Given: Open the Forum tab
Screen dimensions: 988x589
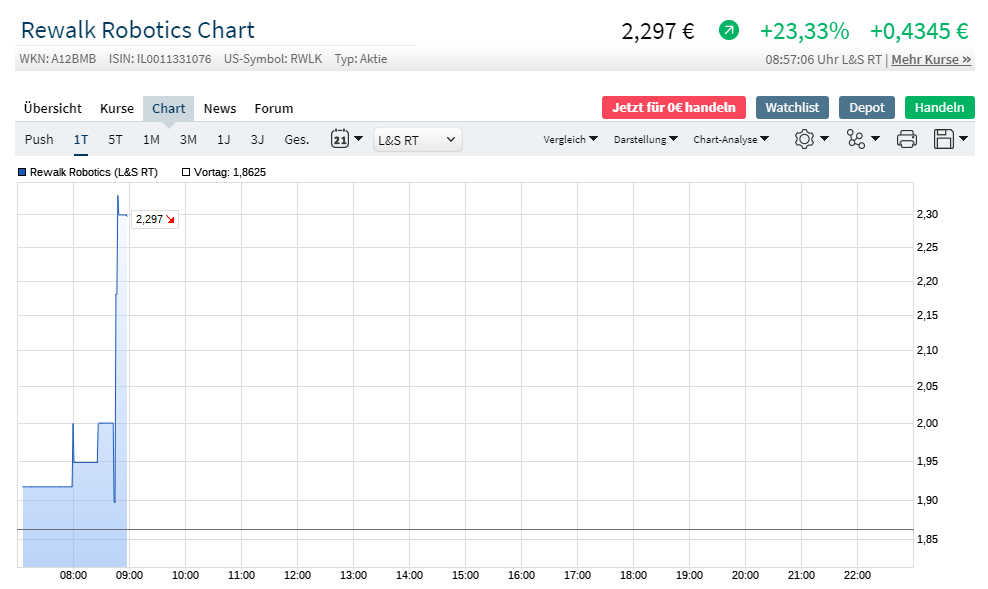Looking at the screenshot, I should tap(273, 108).
